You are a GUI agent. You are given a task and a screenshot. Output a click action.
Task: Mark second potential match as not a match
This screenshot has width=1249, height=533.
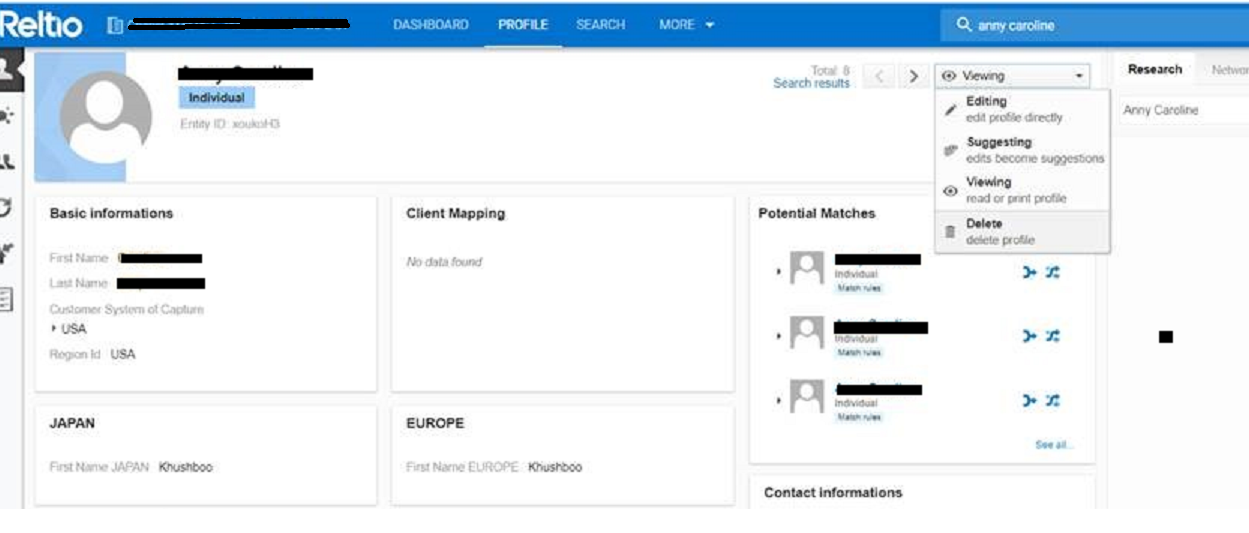1052,336
